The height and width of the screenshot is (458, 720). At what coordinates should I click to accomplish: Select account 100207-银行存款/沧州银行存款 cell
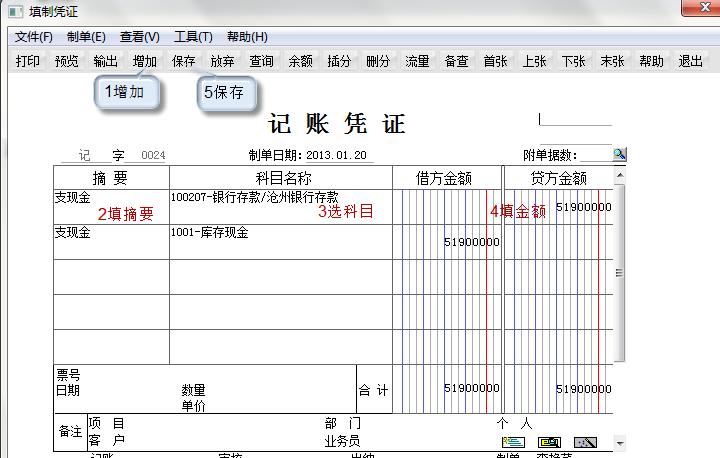pos(281,207)
